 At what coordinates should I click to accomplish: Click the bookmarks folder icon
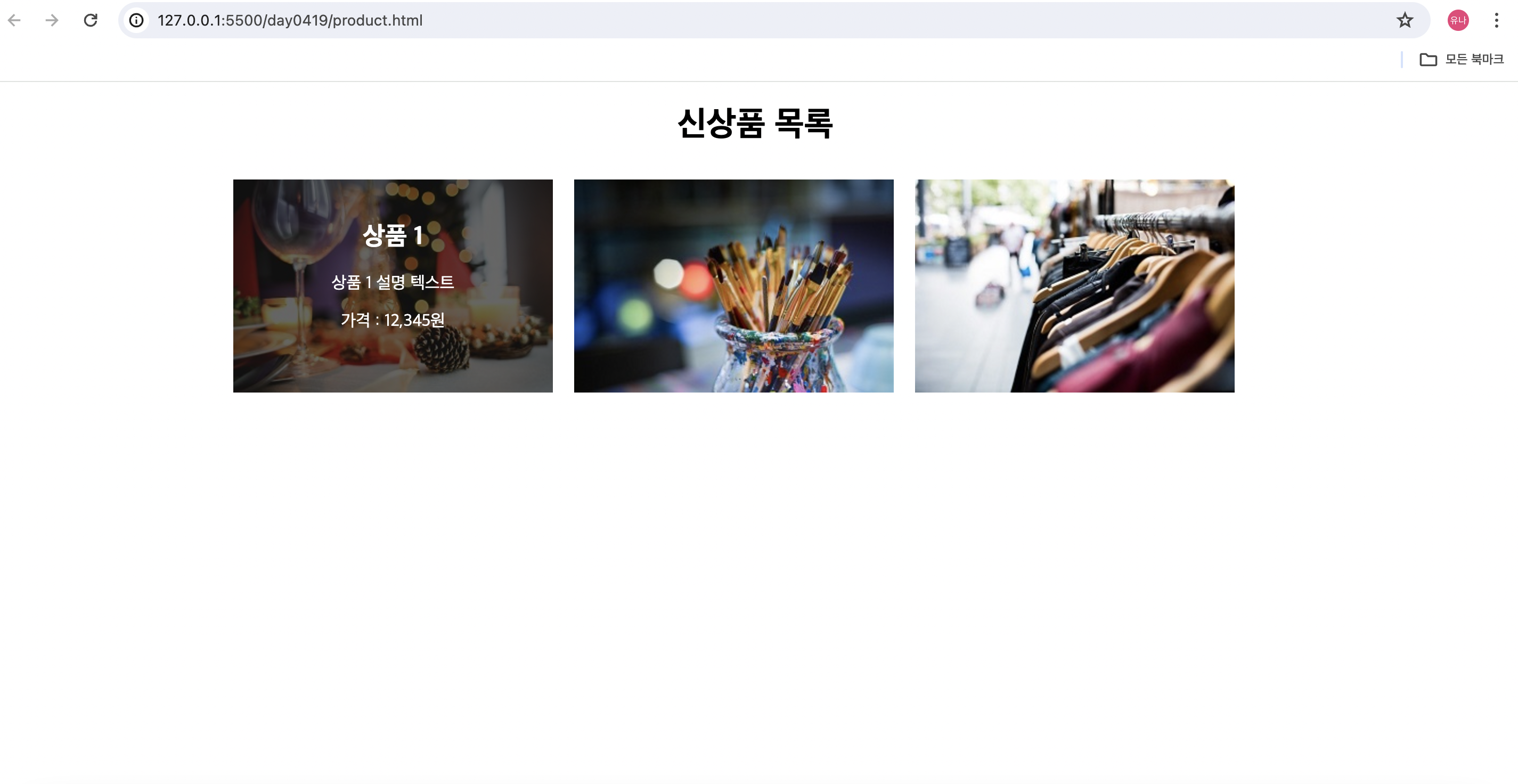click(x=1428, y=60)
